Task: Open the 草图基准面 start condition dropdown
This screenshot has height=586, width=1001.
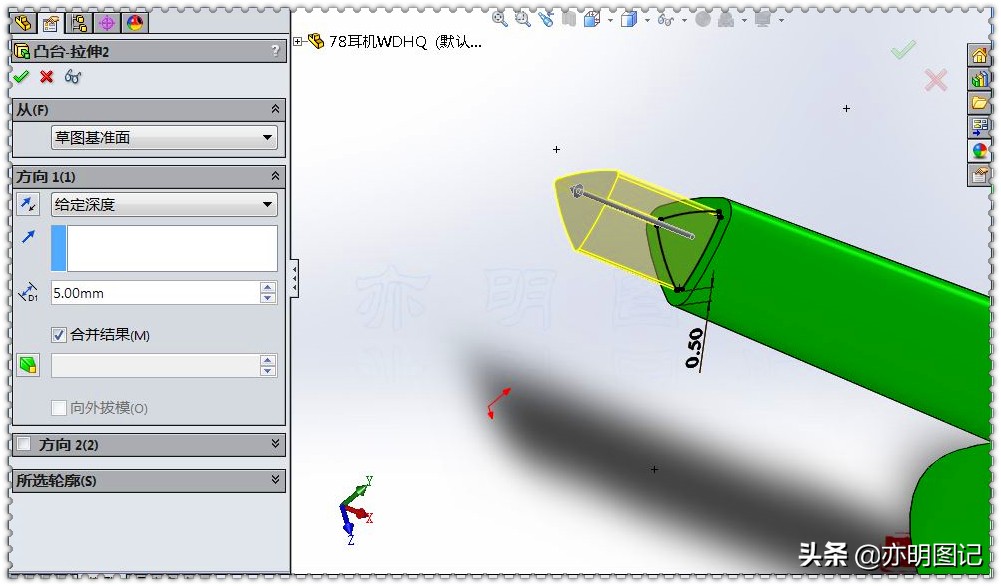Action: click(267, 137)
